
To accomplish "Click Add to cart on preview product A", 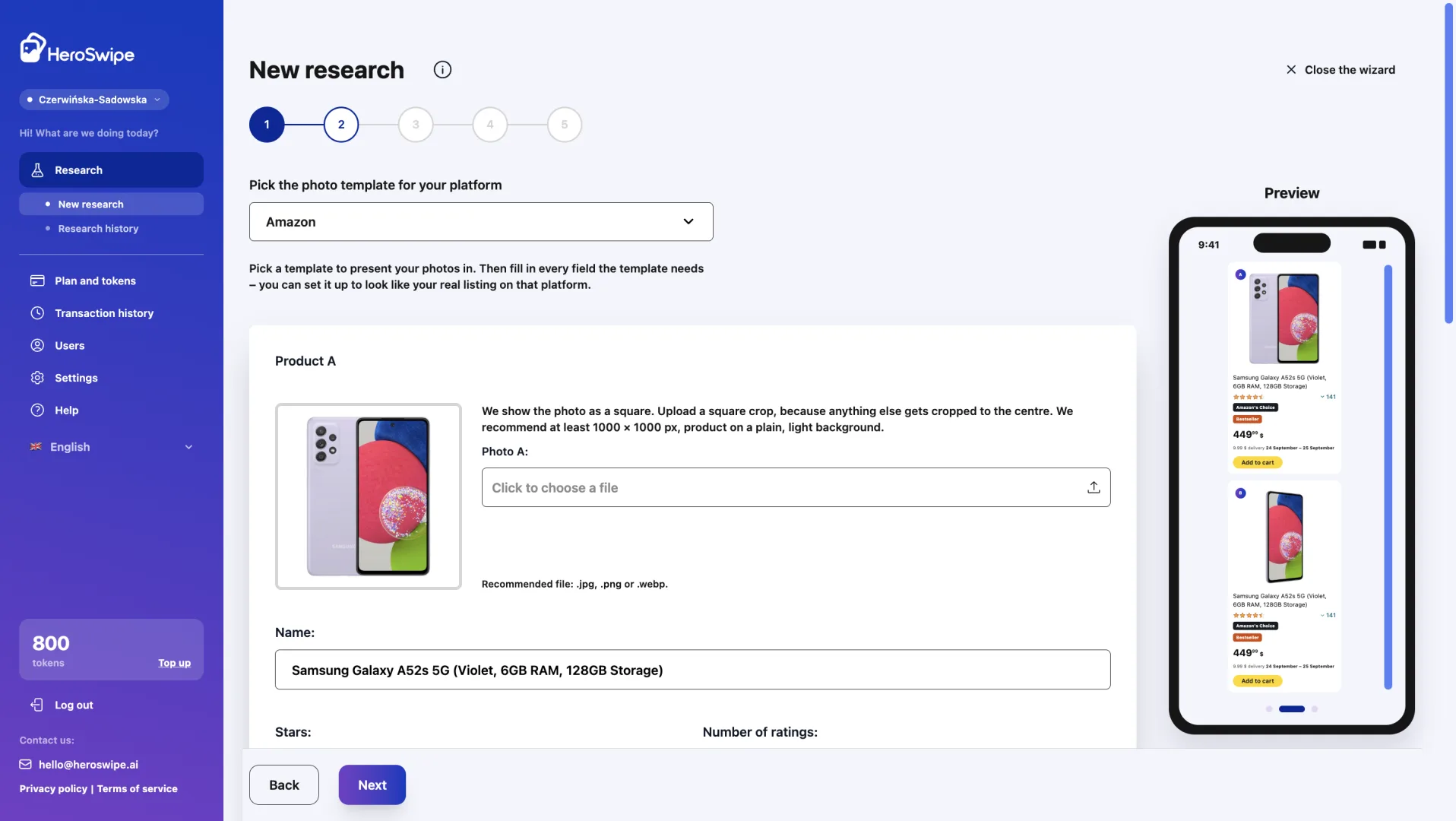I will point(1258,462).
